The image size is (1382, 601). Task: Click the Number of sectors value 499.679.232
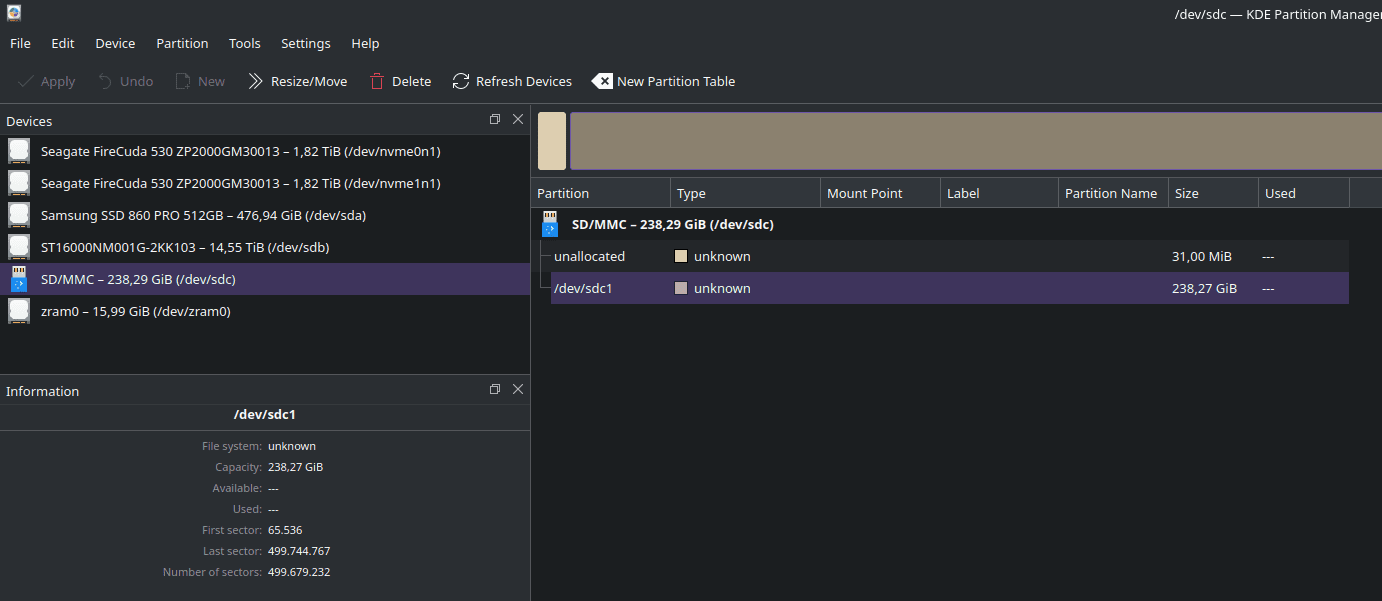coord(299,572)
